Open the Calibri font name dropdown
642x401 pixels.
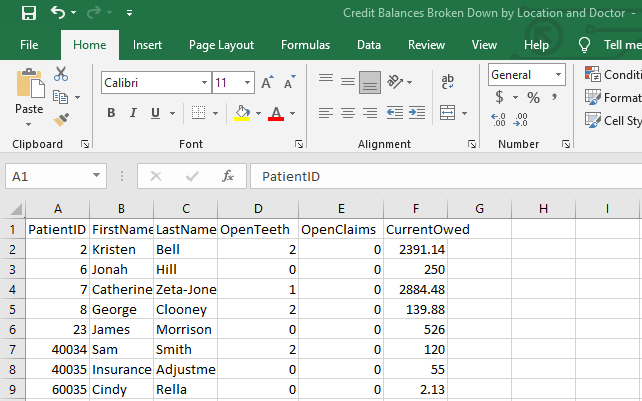click(204, 83)
